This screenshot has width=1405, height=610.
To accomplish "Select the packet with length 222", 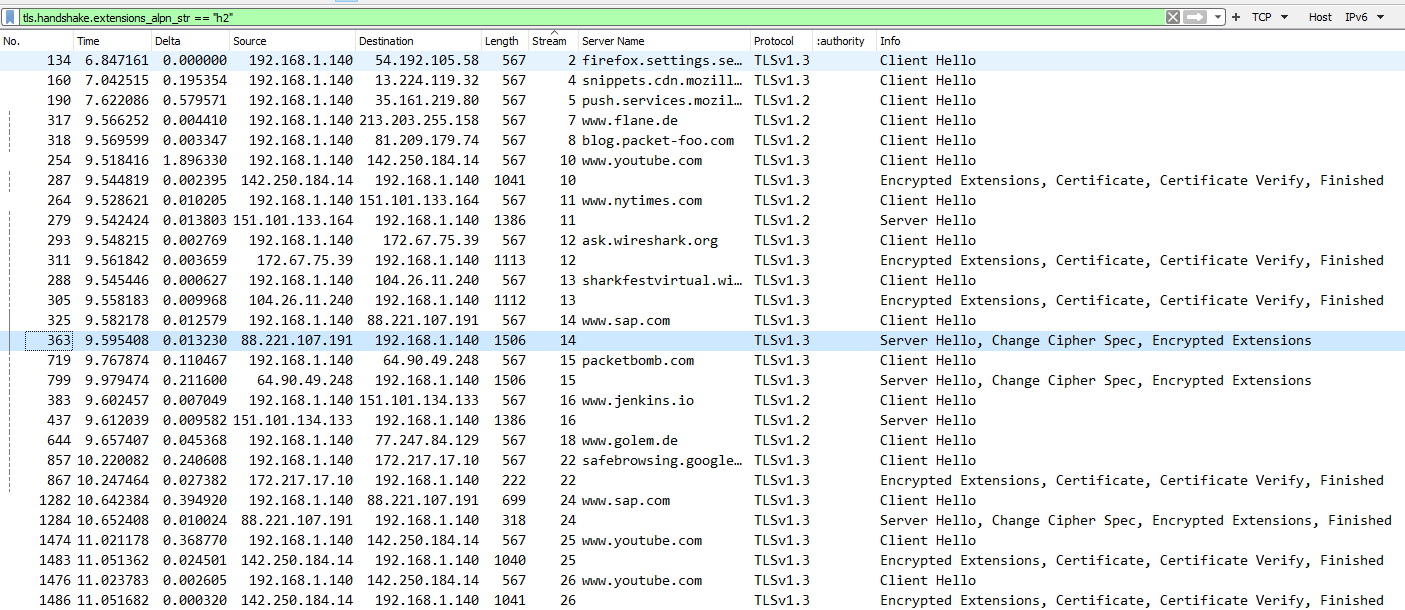I will point(702,480).
